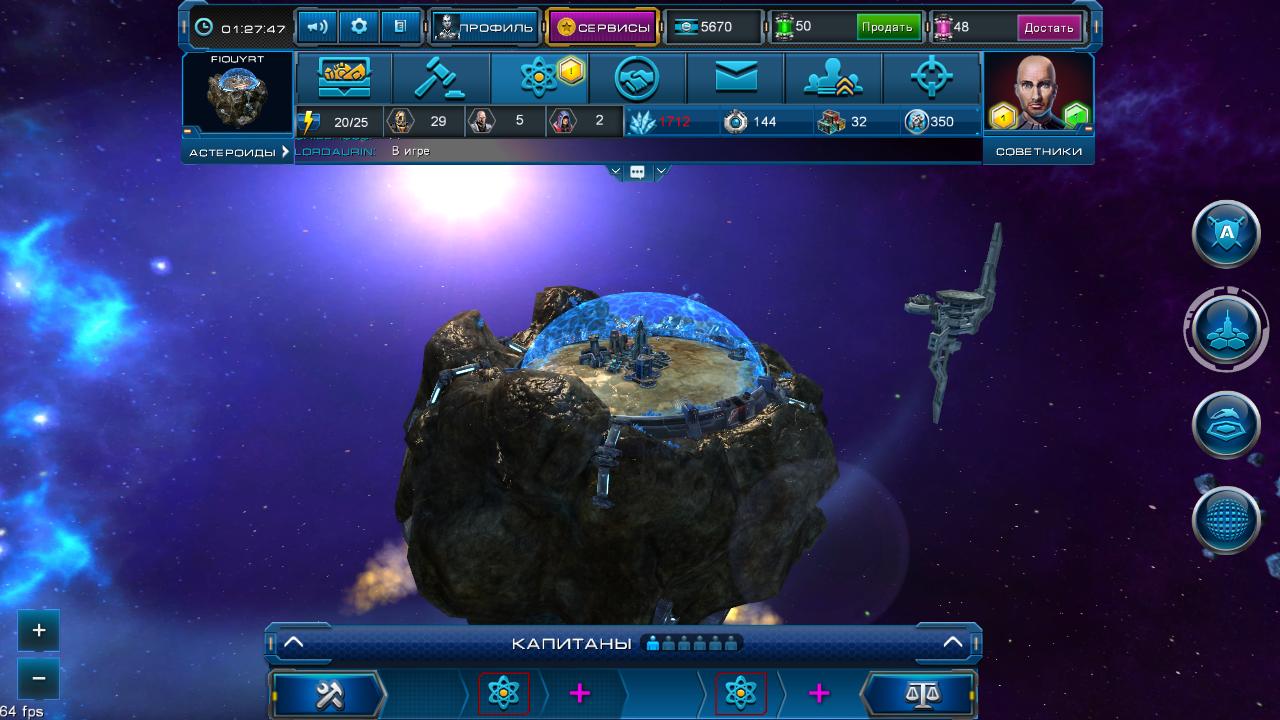
Task: Expand the АСТЕРОИДЫ asteroids list
Action: coord(238,152)
